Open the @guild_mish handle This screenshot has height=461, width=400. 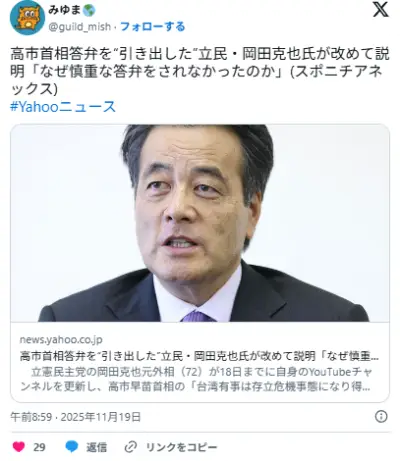[x=79, y=26]
